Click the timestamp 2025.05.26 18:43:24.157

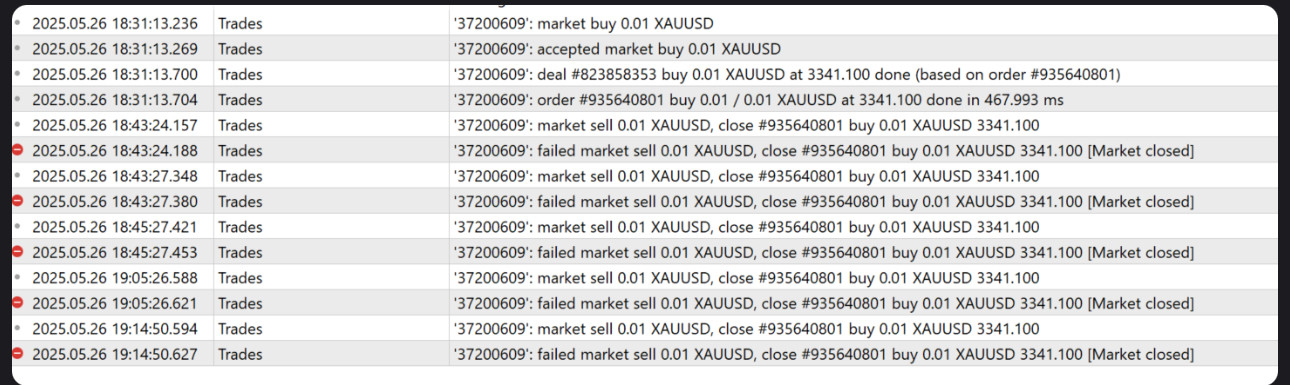[115, 125]
